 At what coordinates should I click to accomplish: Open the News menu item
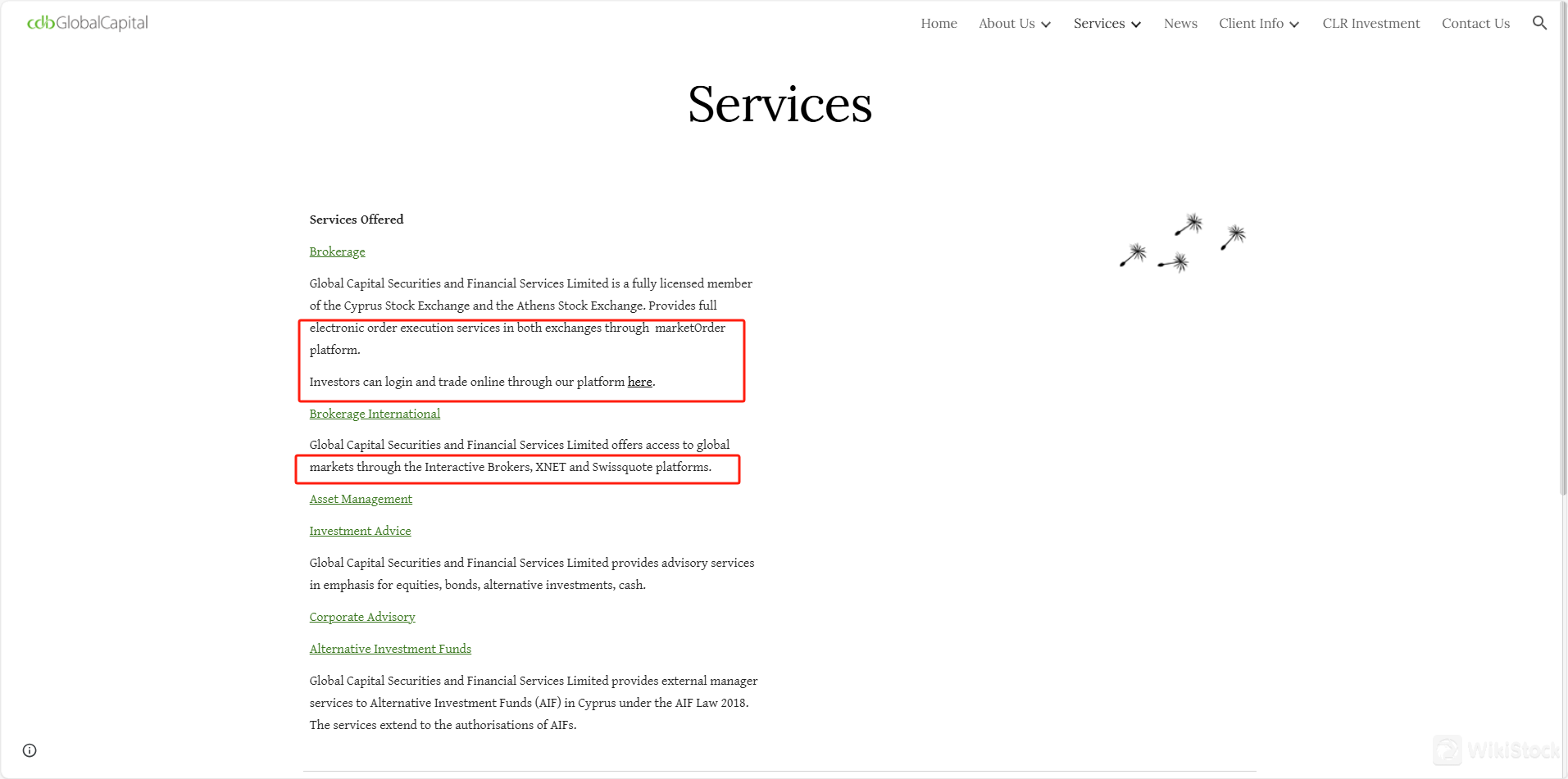coord(1180,24)
